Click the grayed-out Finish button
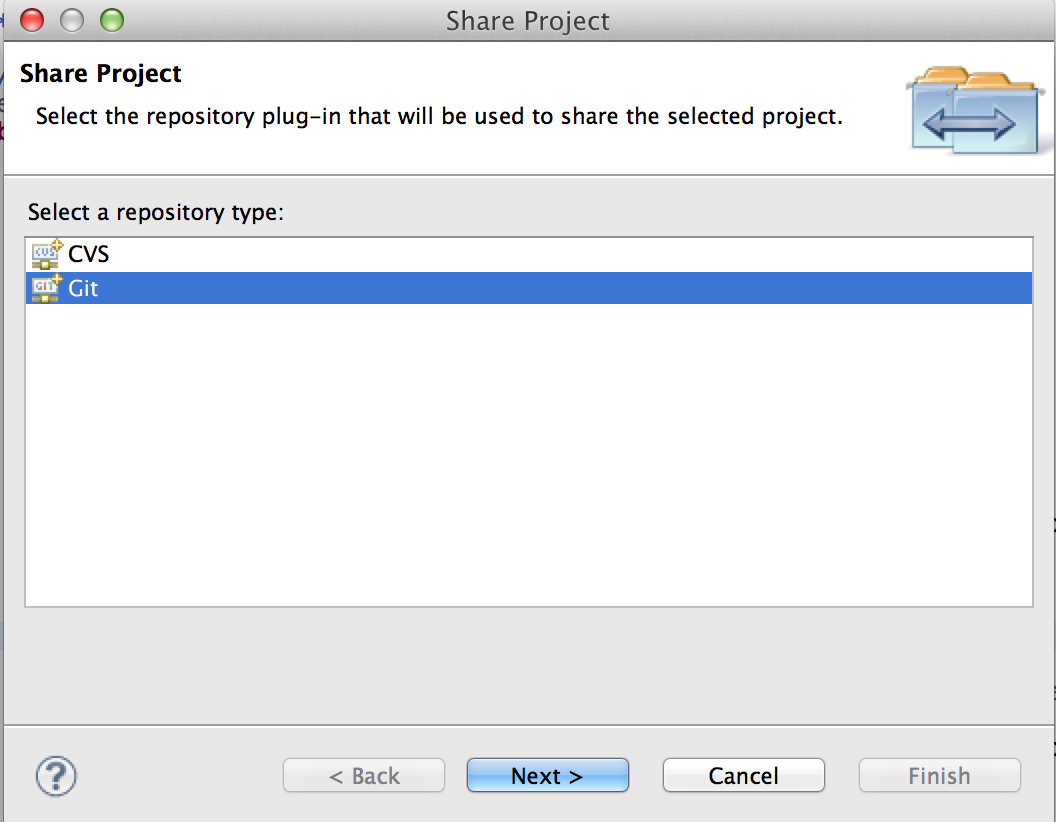Screen dimensions: 1056x822 (939, 776)
